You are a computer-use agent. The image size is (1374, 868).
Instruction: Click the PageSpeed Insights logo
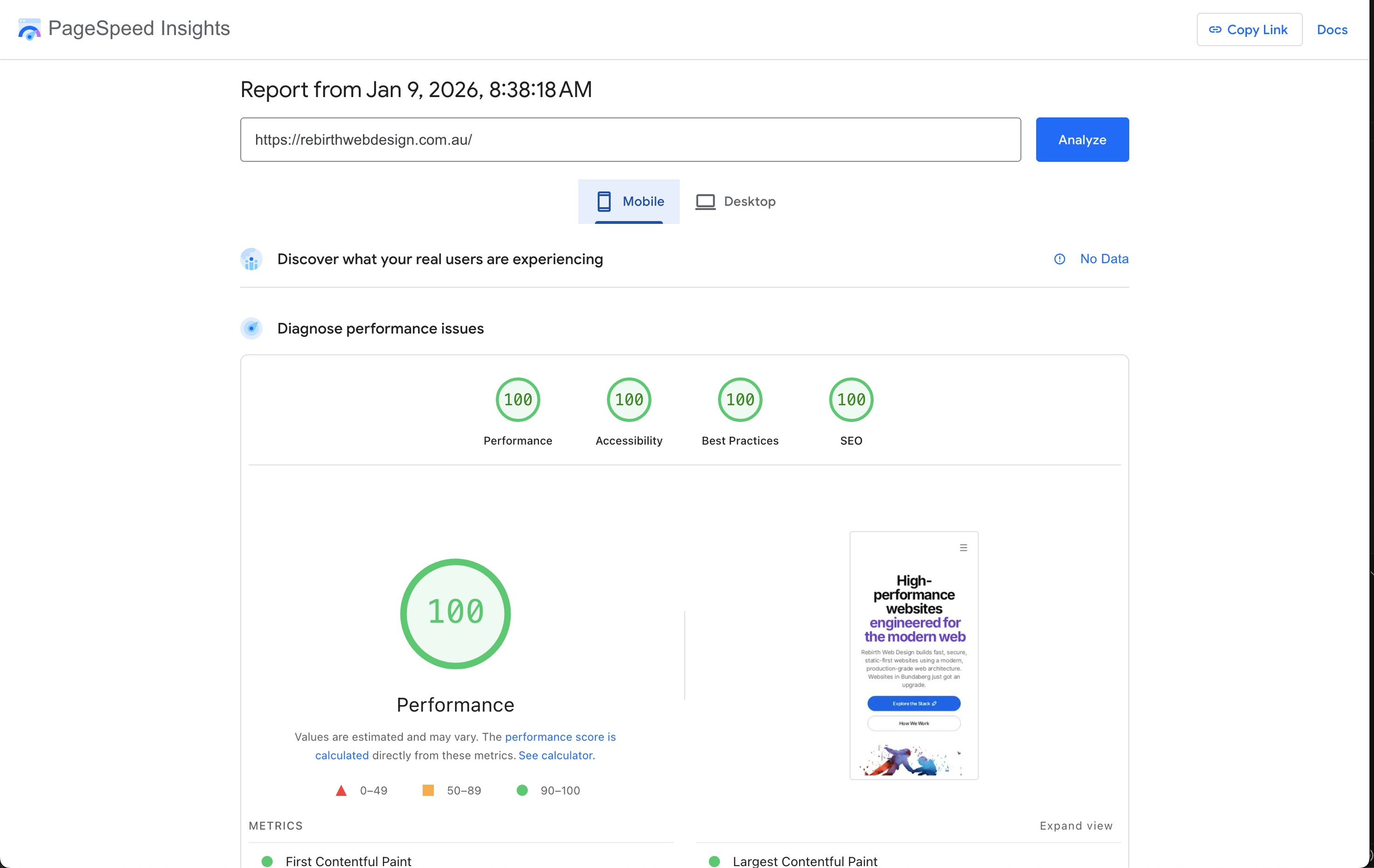point(29,29)
